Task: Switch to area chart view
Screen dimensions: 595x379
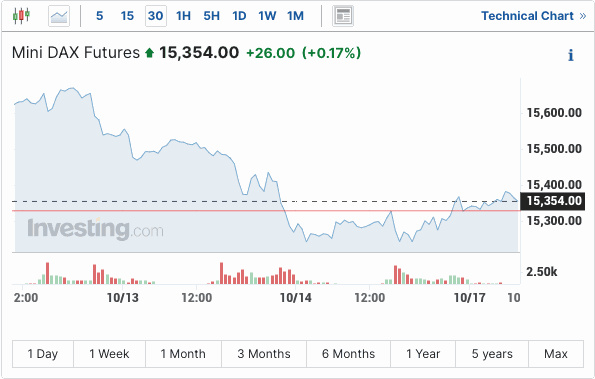Action: pos(59,16)
